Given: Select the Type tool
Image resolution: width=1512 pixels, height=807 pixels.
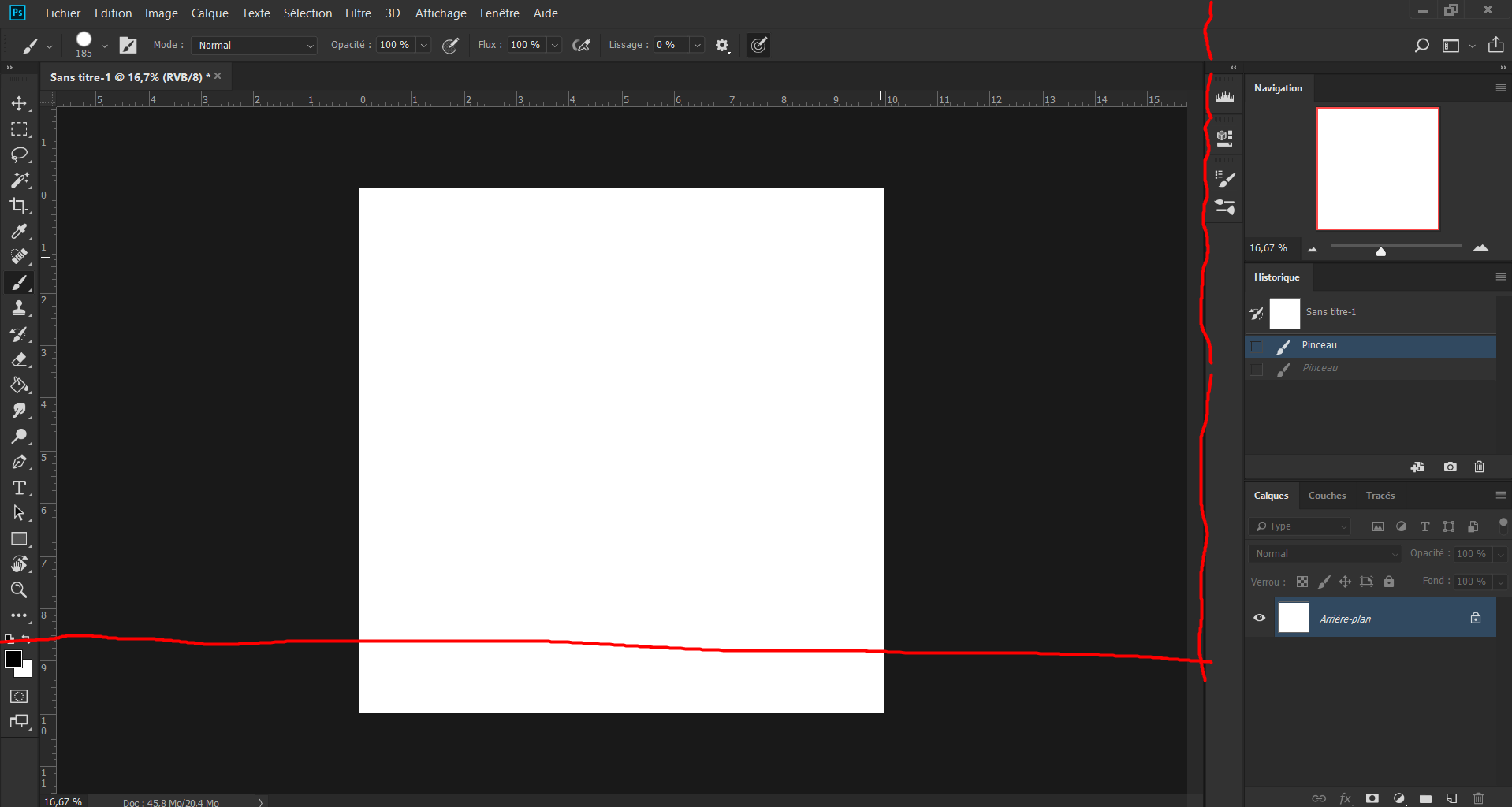Looking at the screenshot, I should click(x=20, y=488).
